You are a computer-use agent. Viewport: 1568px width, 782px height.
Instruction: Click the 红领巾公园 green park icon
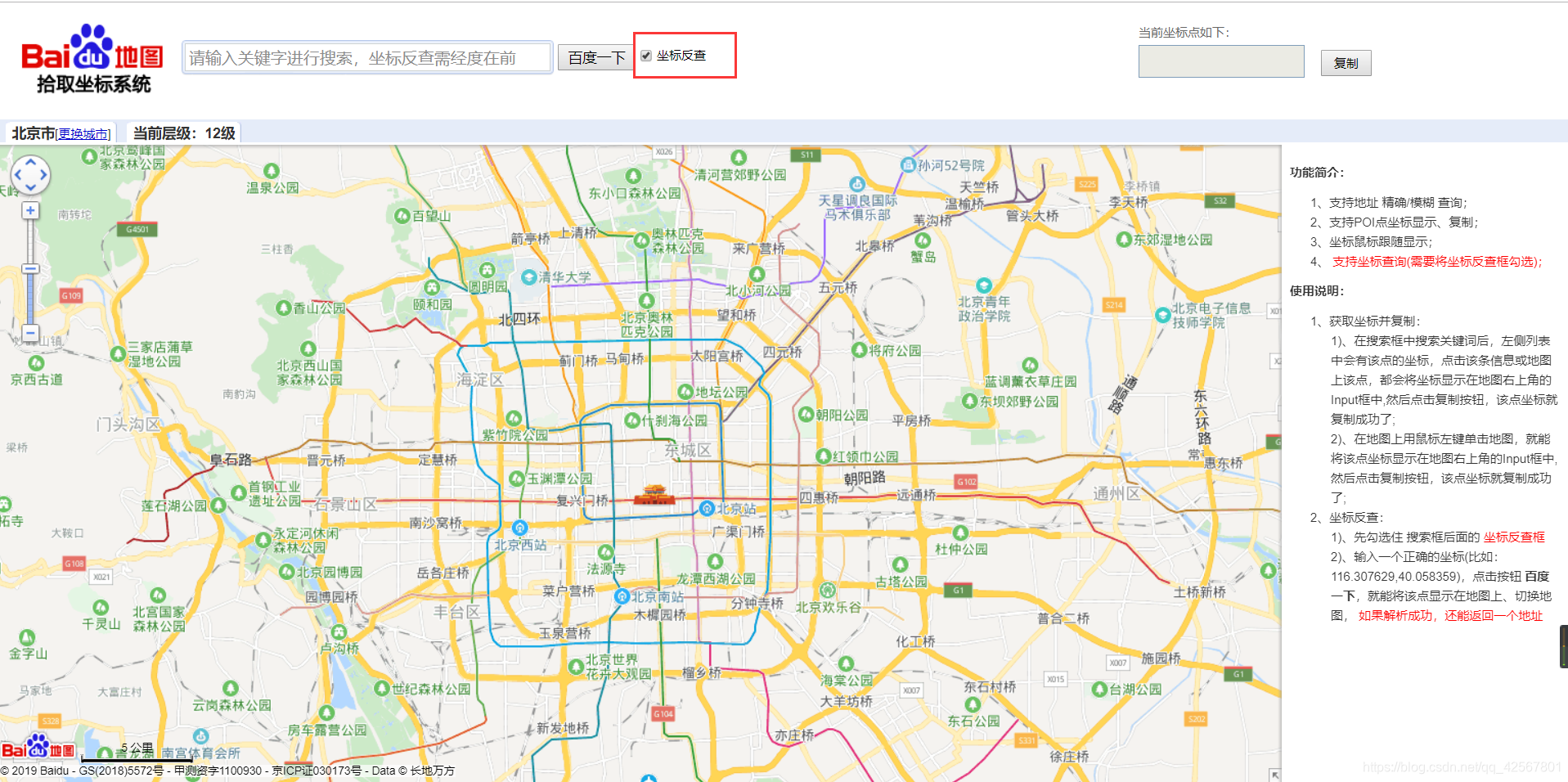click(x=824, y=456)
